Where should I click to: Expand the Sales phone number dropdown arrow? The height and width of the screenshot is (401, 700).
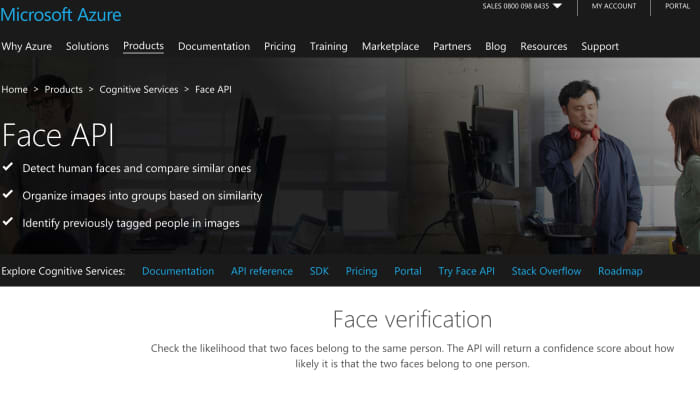[x=557, y=6]
